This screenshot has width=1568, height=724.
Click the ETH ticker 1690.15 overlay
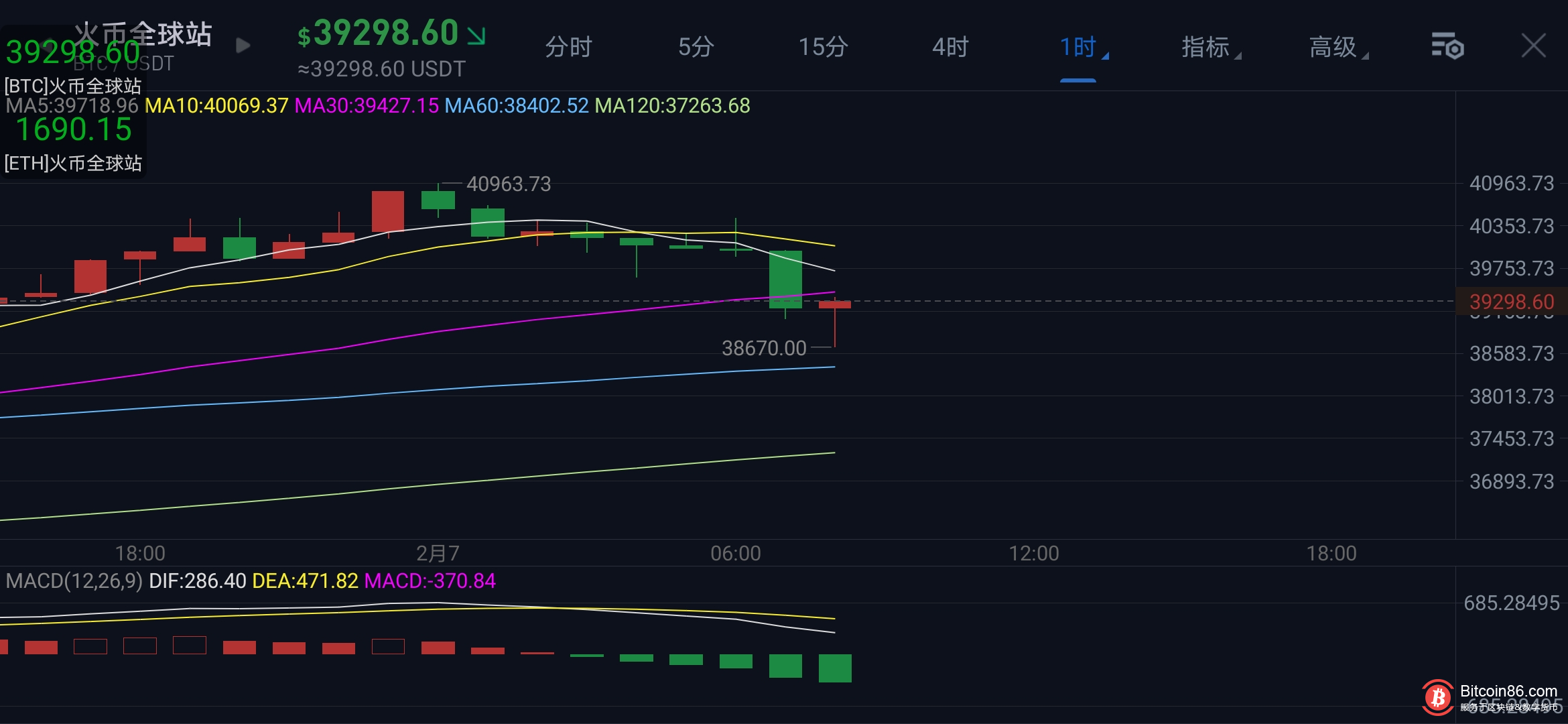pos(74,129)
